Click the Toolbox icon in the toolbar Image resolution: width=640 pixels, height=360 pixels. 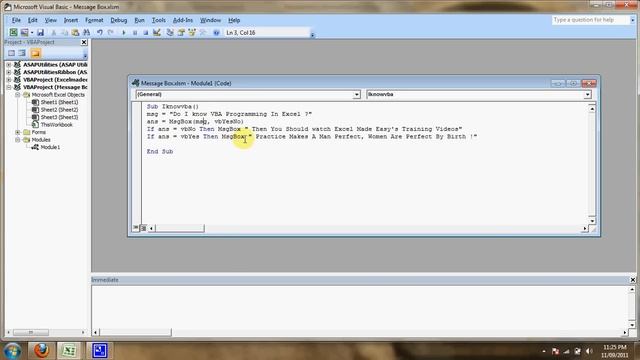pos(203,32)
